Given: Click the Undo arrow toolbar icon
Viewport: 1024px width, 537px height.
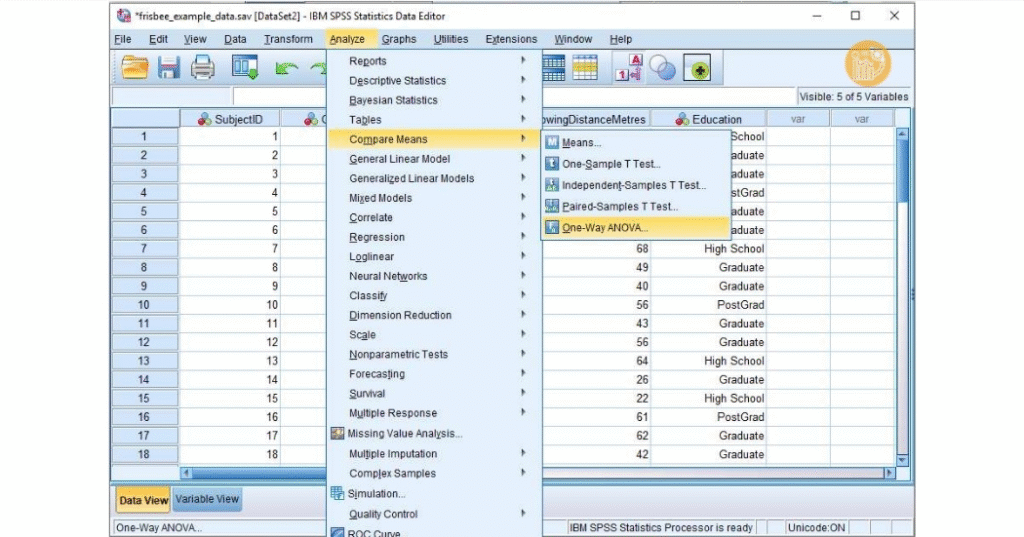Looking at the screenshot, I should (x=288, y=68).
